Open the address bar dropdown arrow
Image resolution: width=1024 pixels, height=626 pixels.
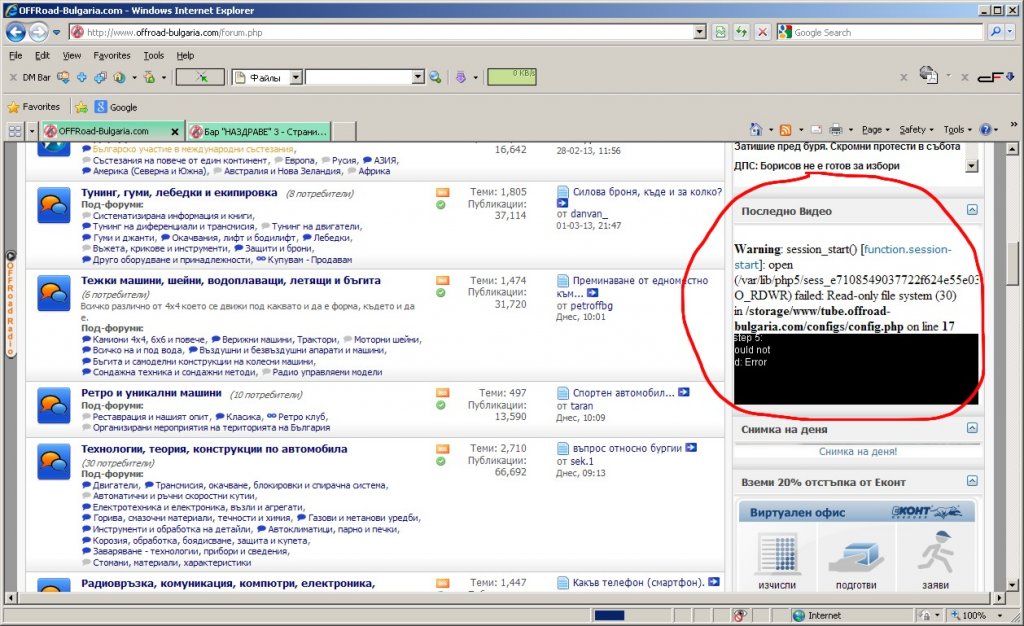(699, 32)
